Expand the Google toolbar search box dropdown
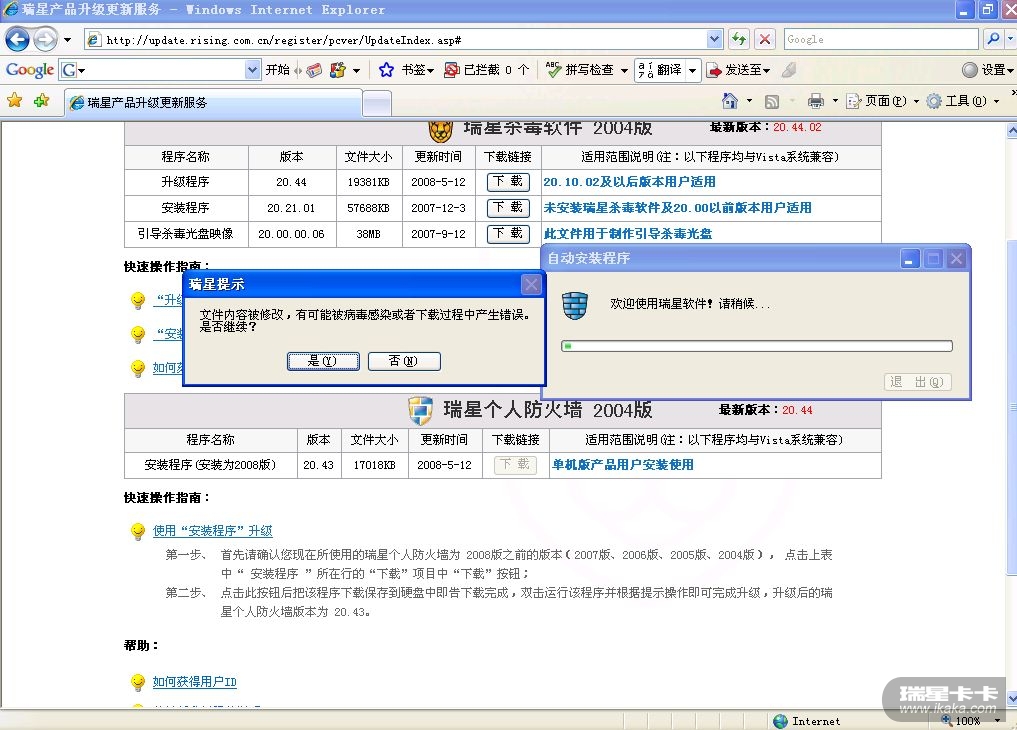 click(x=252, y=69)
